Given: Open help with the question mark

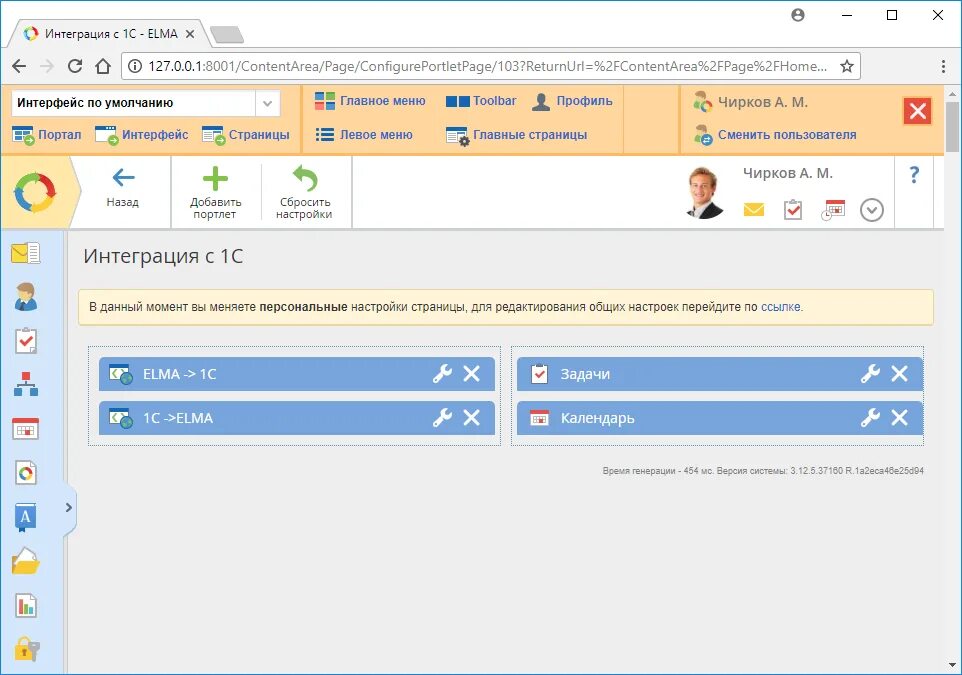Looking at the screenshot, I should click(x=914, y=176).
